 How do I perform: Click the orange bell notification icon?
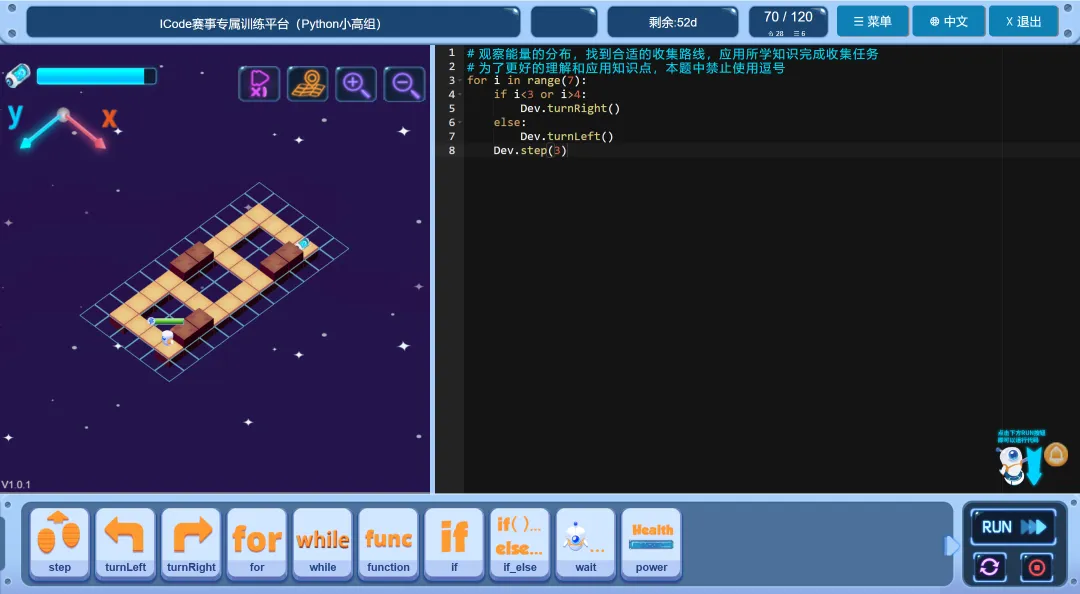[1056, 455]
